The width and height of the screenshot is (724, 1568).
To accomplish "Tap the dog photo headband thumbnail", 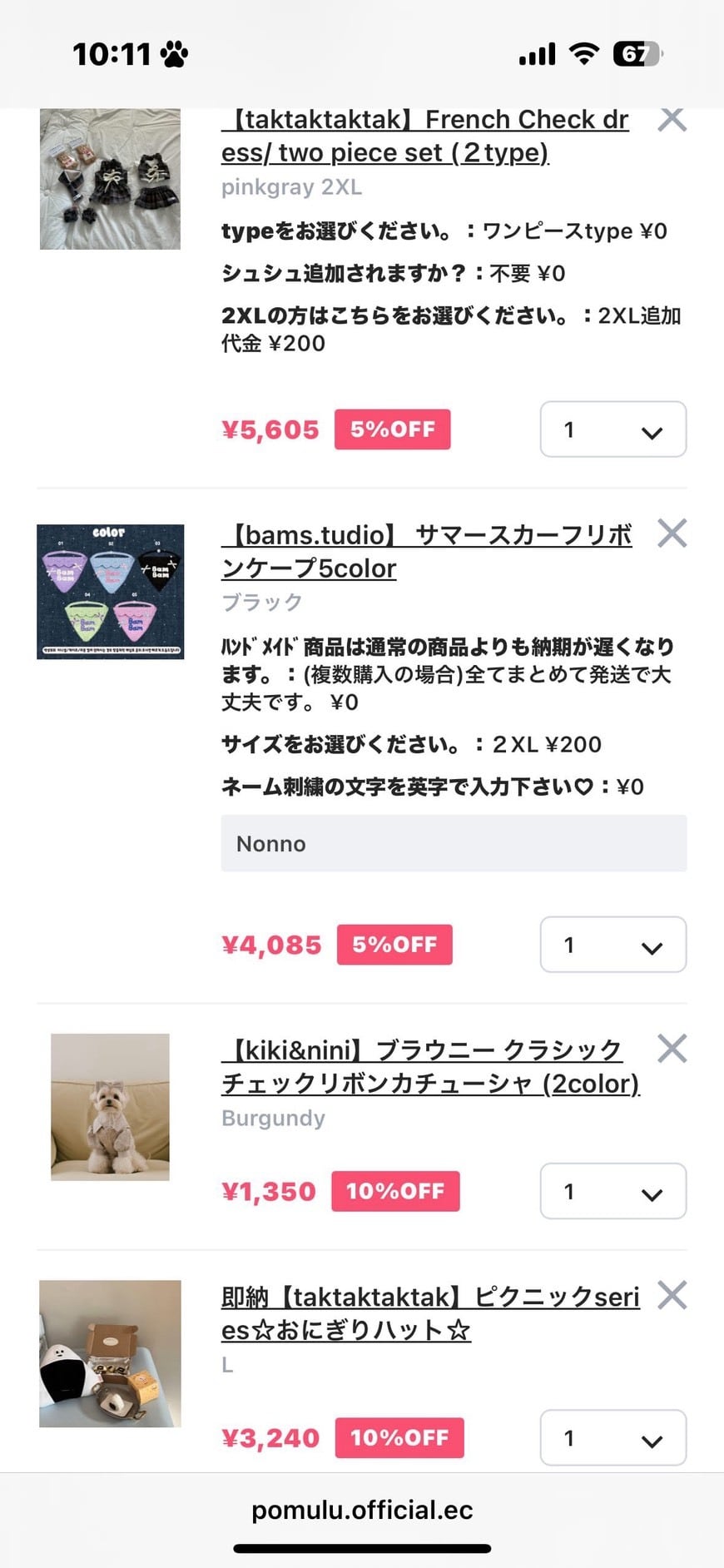I will pos(110,1107).
